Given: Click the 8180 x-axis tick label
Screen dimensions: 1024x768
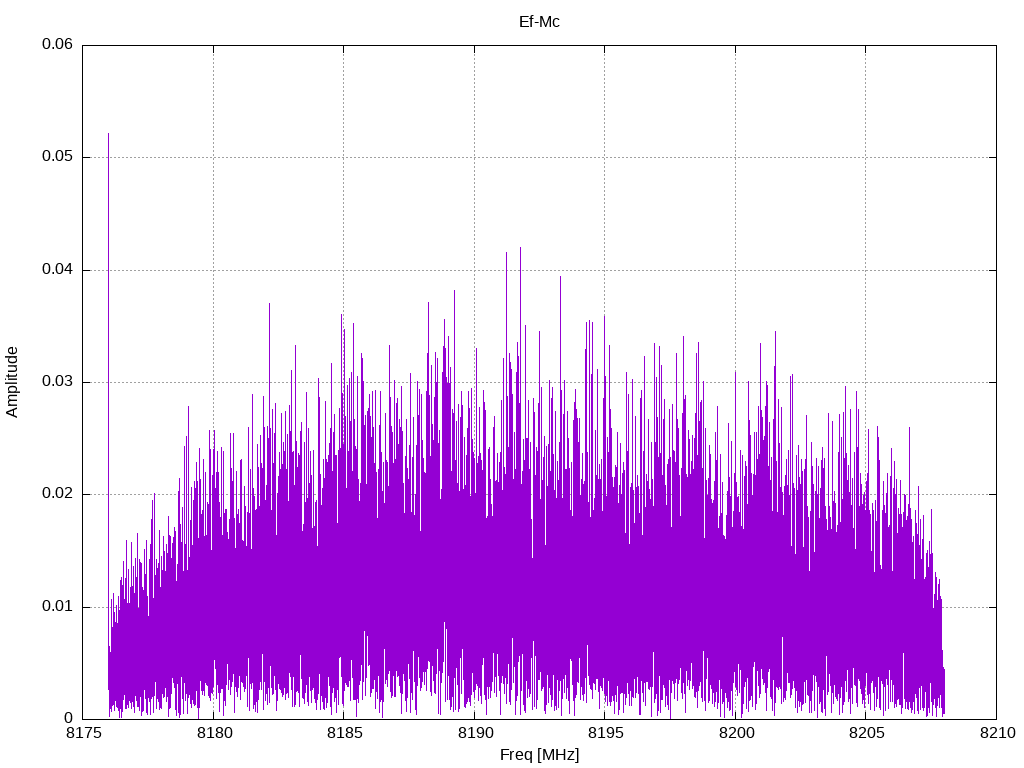Looking at the screenshot, I should coord(214,733).
